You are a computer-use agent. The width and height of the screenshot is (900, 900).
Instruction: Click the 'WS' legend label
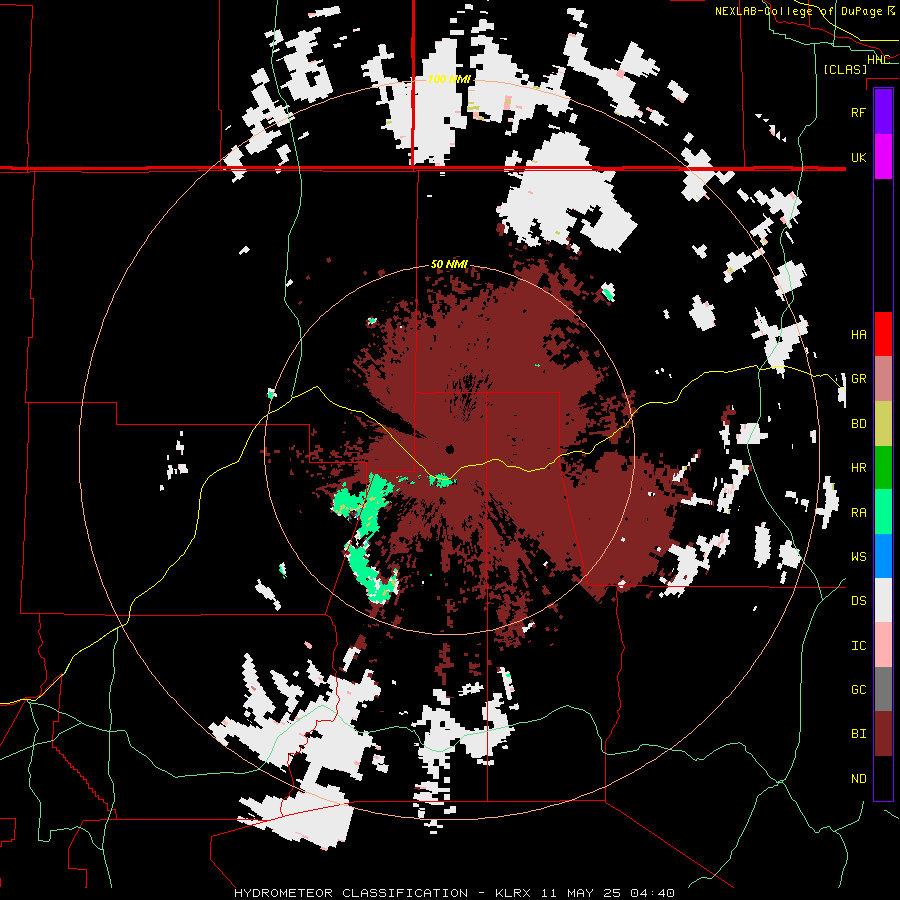tap(859, 557)
